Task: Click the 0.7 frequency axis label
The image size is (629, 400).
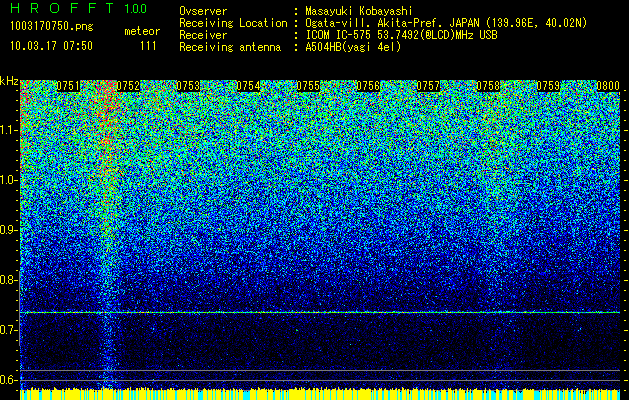Action: tap(9, 330)
